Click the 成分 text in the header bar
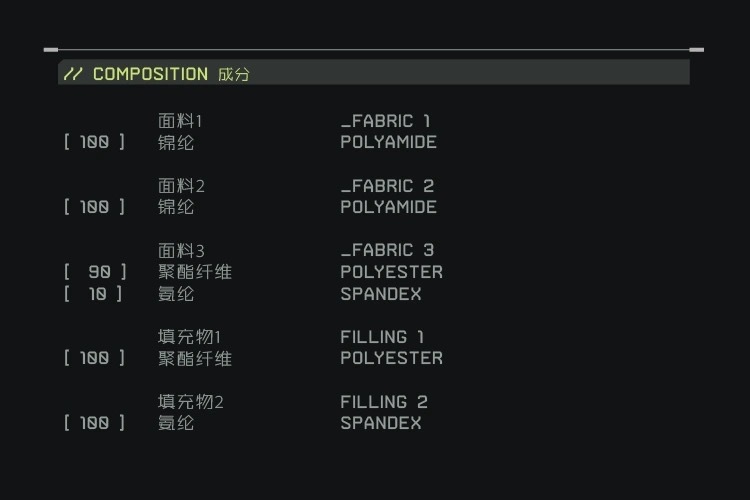Image resolution: width=750 pixels, height=500 pixels. pos(233,74)
